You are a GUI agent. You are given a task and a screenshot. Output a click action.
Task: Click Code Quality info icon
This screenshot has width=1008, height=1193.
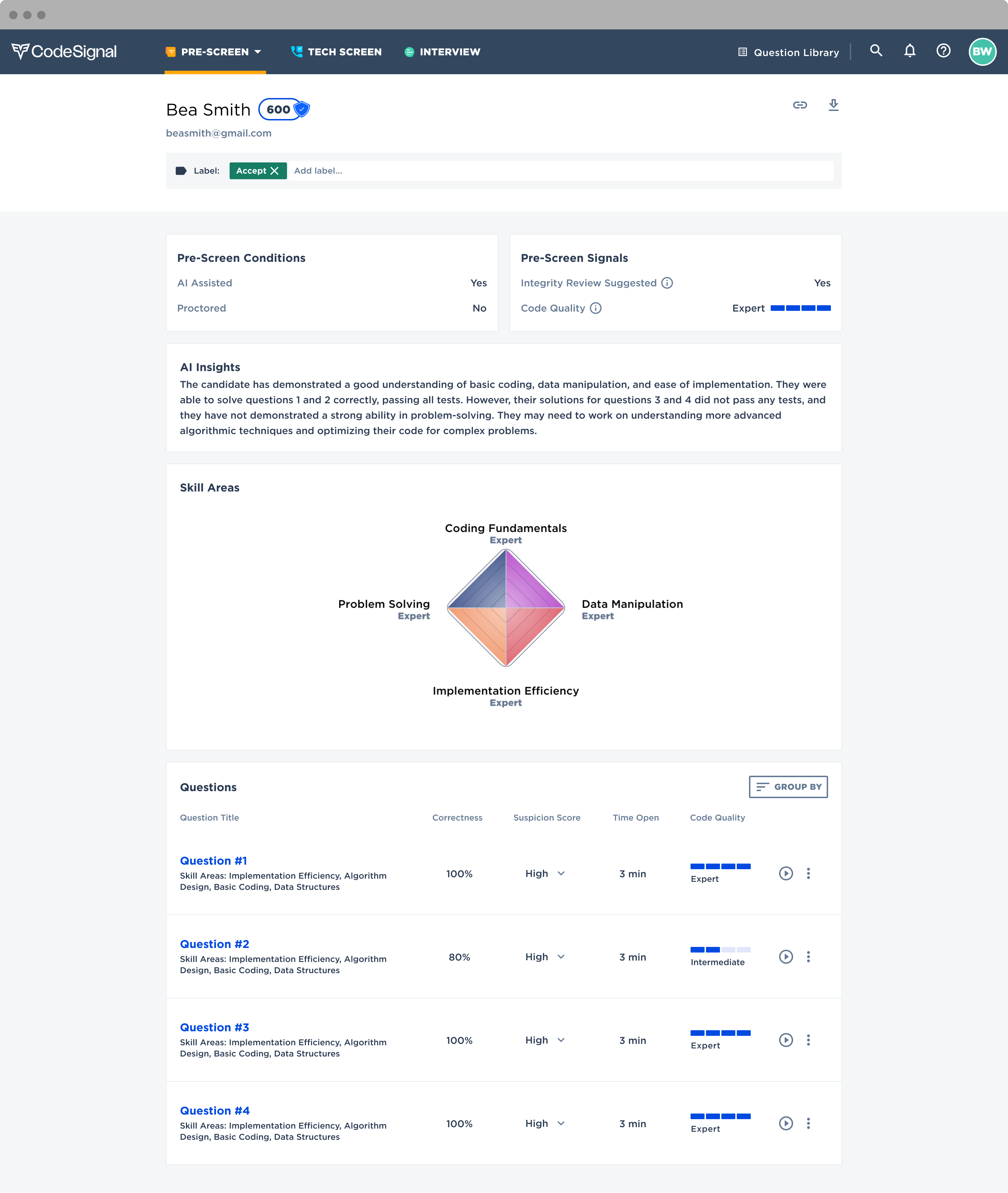pyautogui.click(x=595, y=308)
